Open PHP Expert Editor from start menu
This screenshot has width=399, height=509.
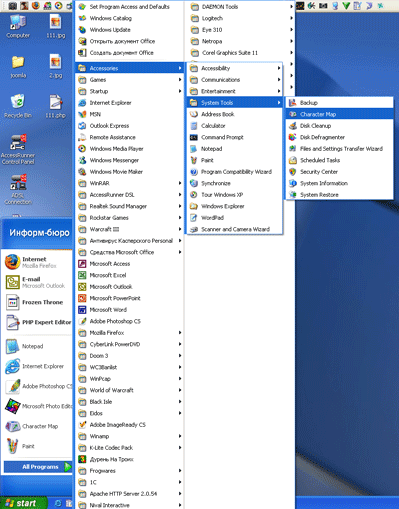(37, 322)
